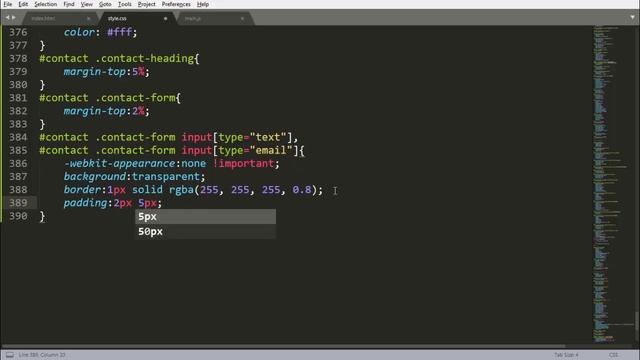The height and width of the screenshot is (360, 640).
Task: Click the 'background:transparent;' declaration
Action: pos(134,177)
